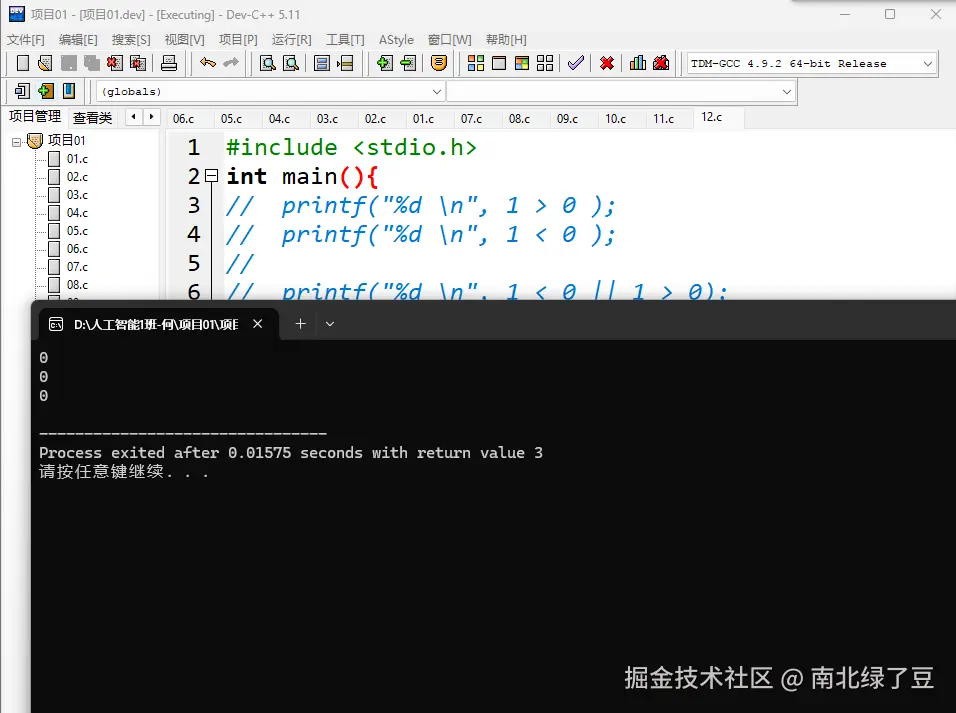Open the 文件[F] menu

click(26, 40)
